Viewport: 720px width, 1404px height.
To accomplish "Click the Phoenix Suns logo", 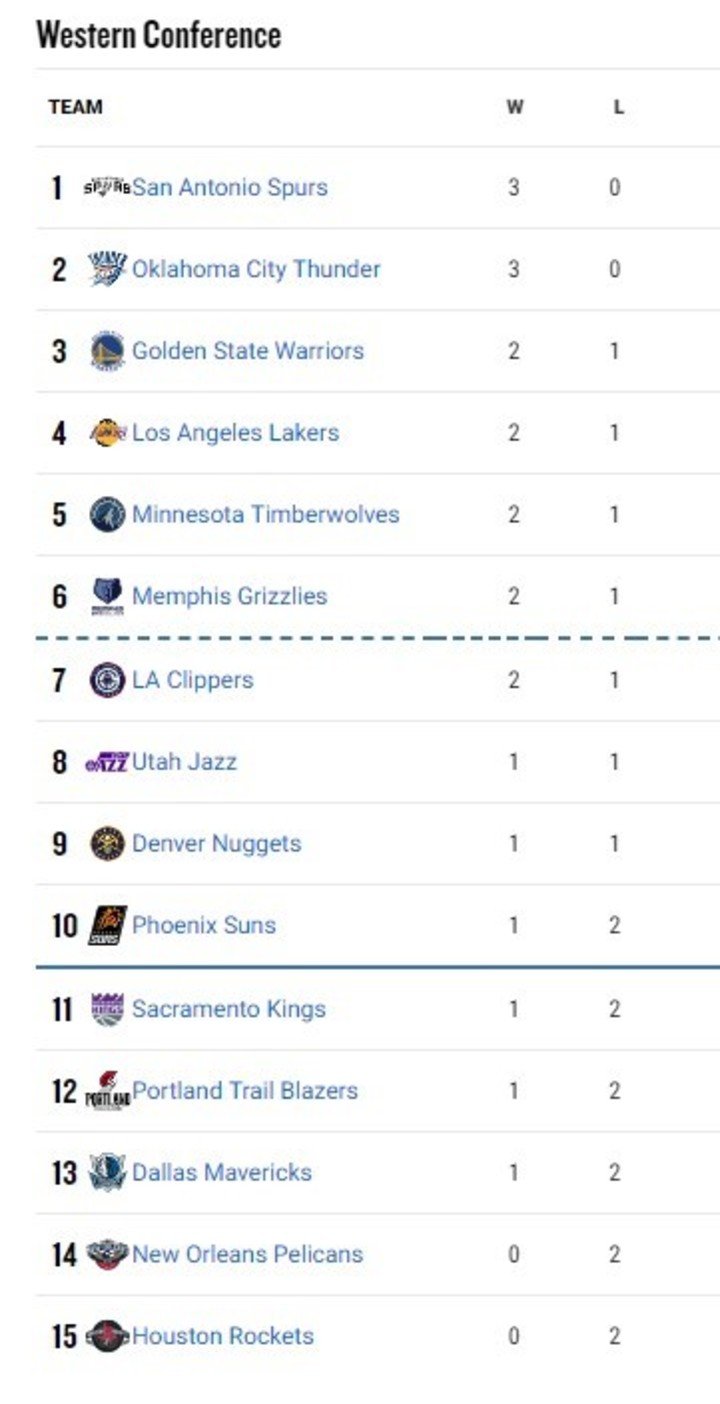I will pos(107,925).
